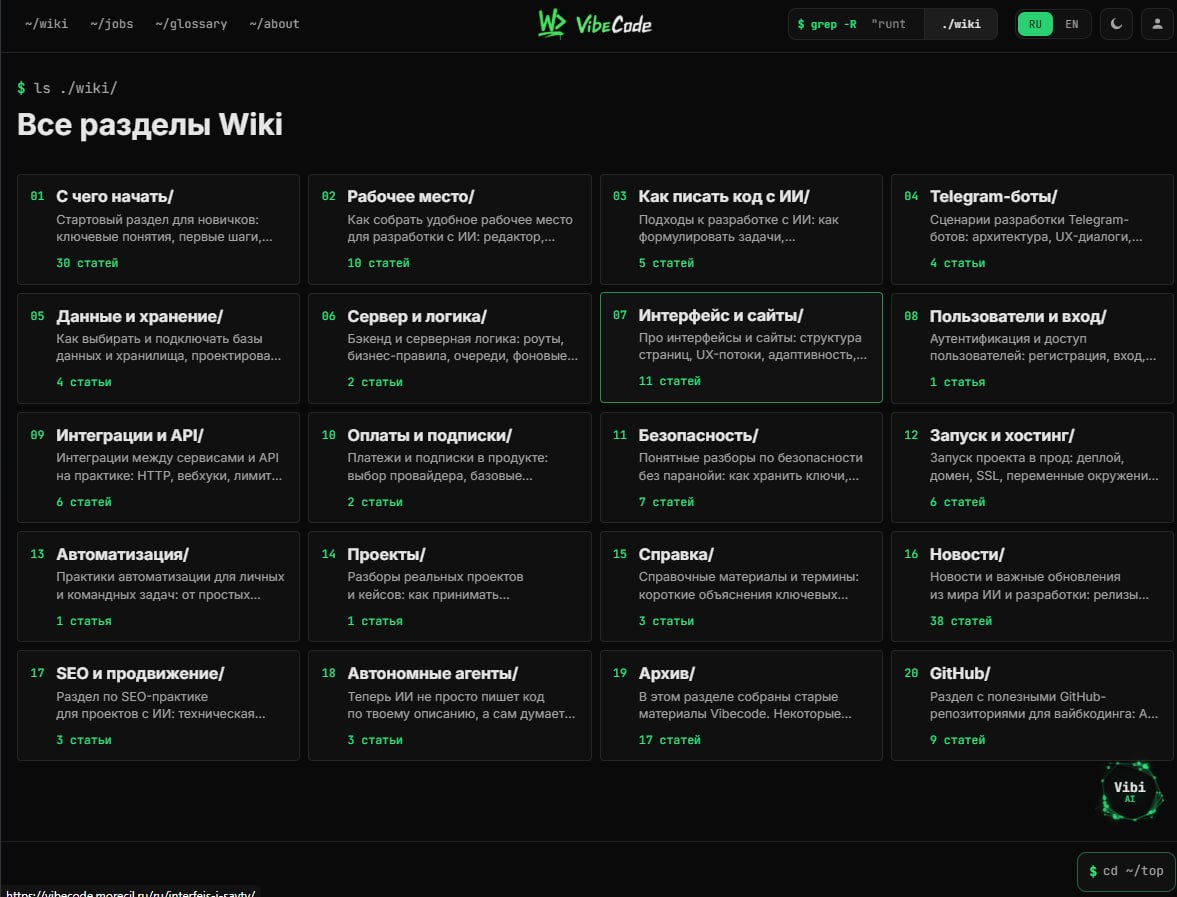The image size is (1177, 897).
Task: Open the ~/glossary menu item
Action: coord(191,24)
